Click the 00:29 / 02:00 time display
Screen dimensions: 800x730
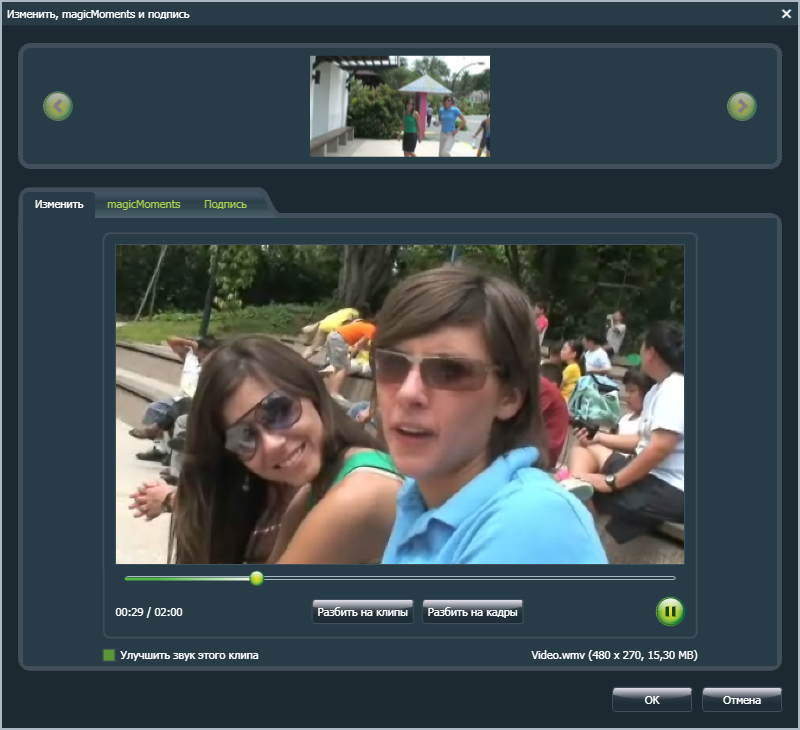(x=149, y=612)
